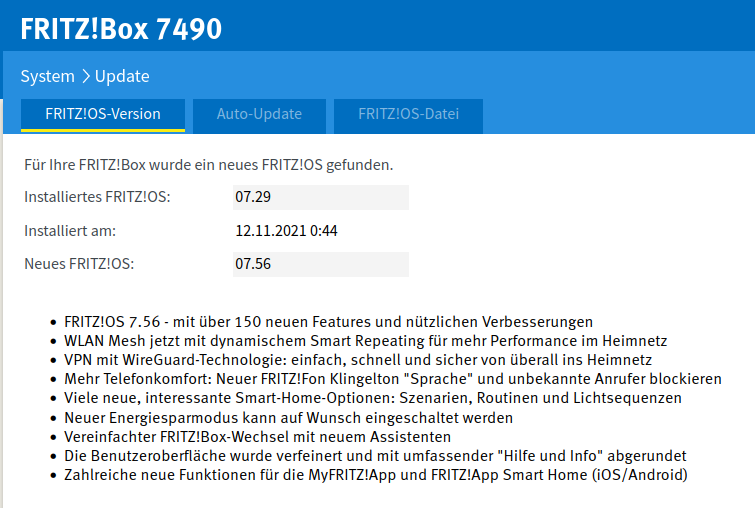Screen dimensions: 755x508
Task: Click the Neuer Energiesparmodus bullet line
Action: click(288, 417)
